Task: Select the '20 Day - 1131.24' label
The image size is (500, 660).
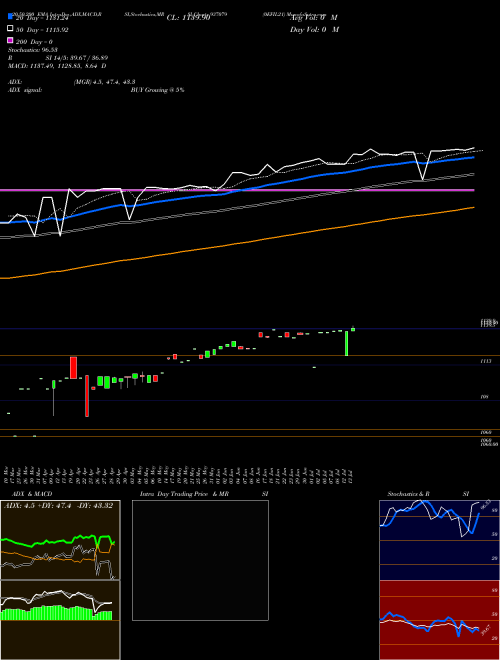Action: [42, 18]
